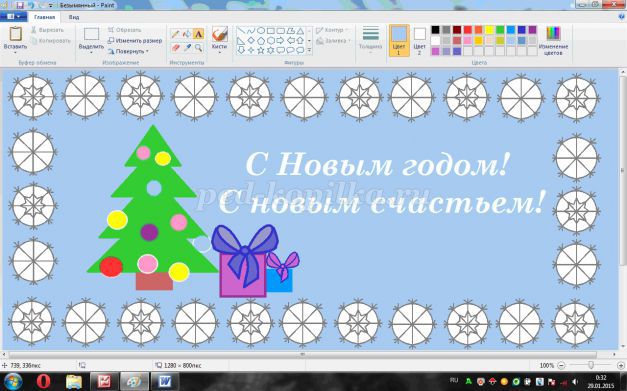Viewport: 627px width, 391px height.
Task: Open the Paint file menu button
Action: click(x=14, y=17)
